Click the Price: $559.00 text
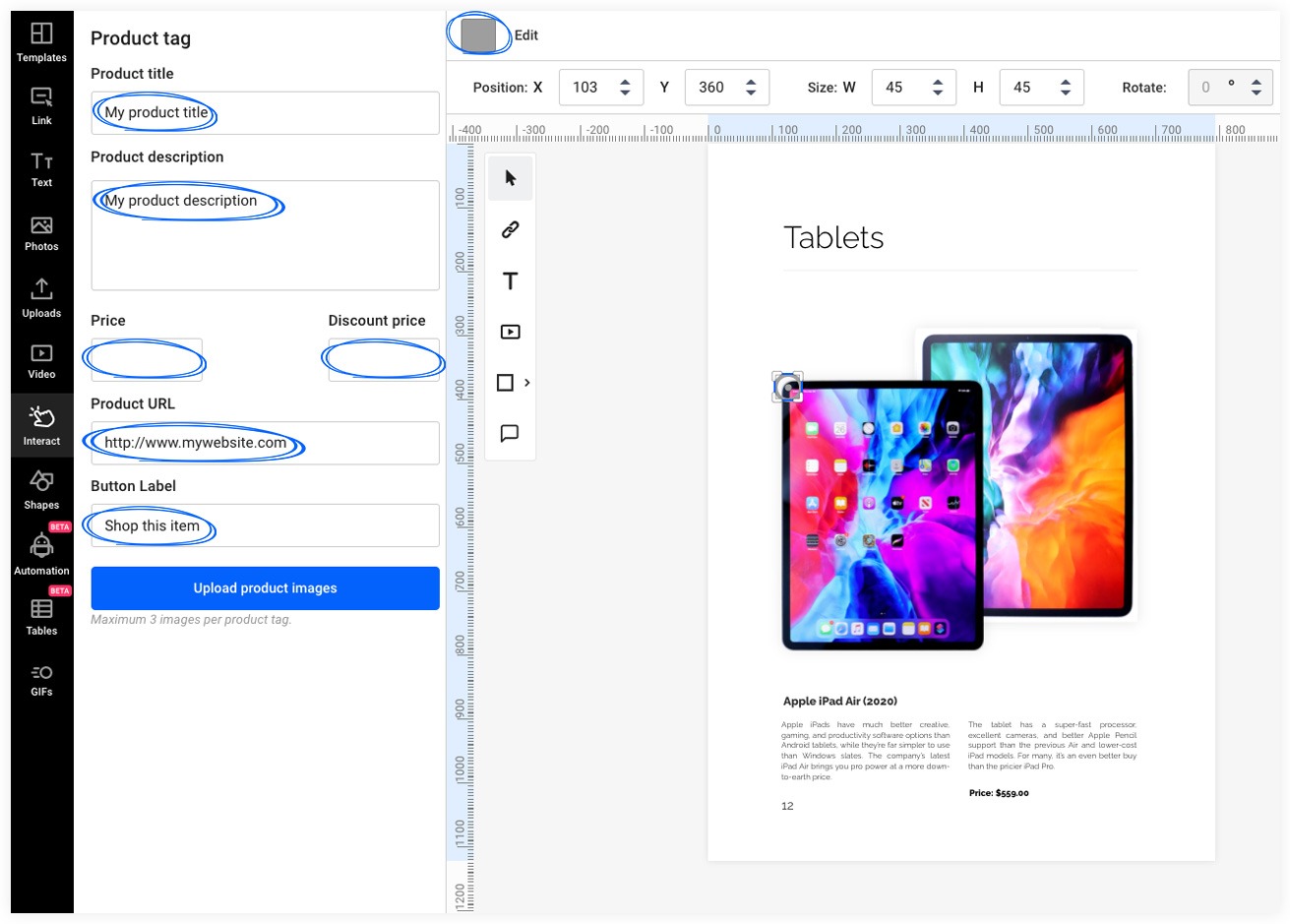The height and width of the screenshot is (924, 1290). [999, 793]
